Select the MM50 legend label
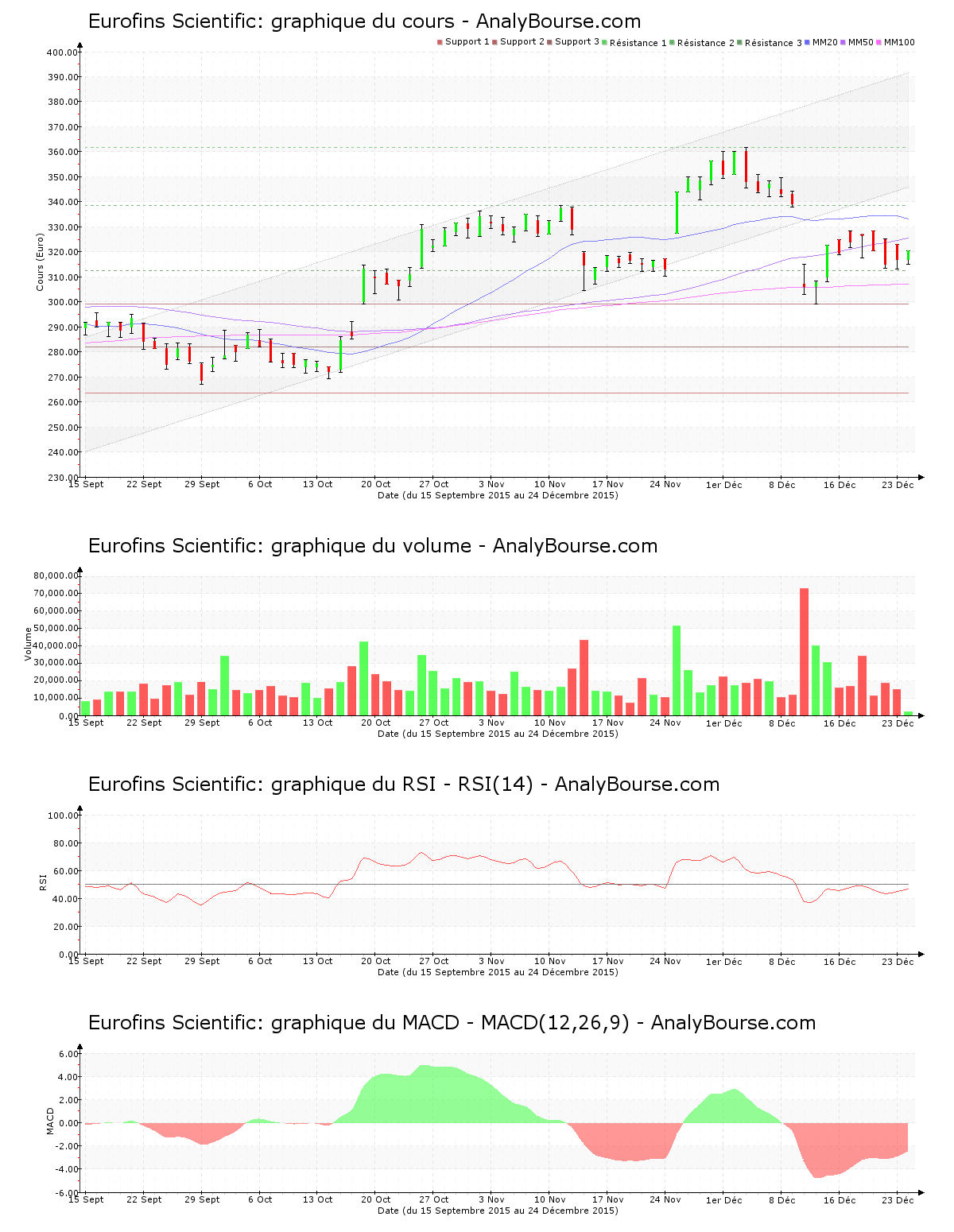Screen dimensions: 954x1232 point(861,42)
